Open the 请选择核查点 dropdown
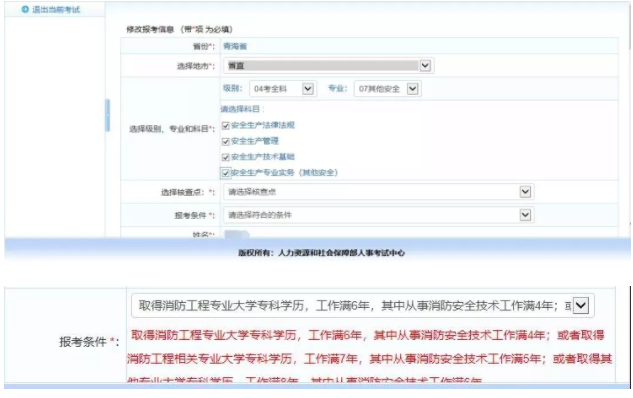The width and height of the screenshot is (633, 398). point(378,192)
